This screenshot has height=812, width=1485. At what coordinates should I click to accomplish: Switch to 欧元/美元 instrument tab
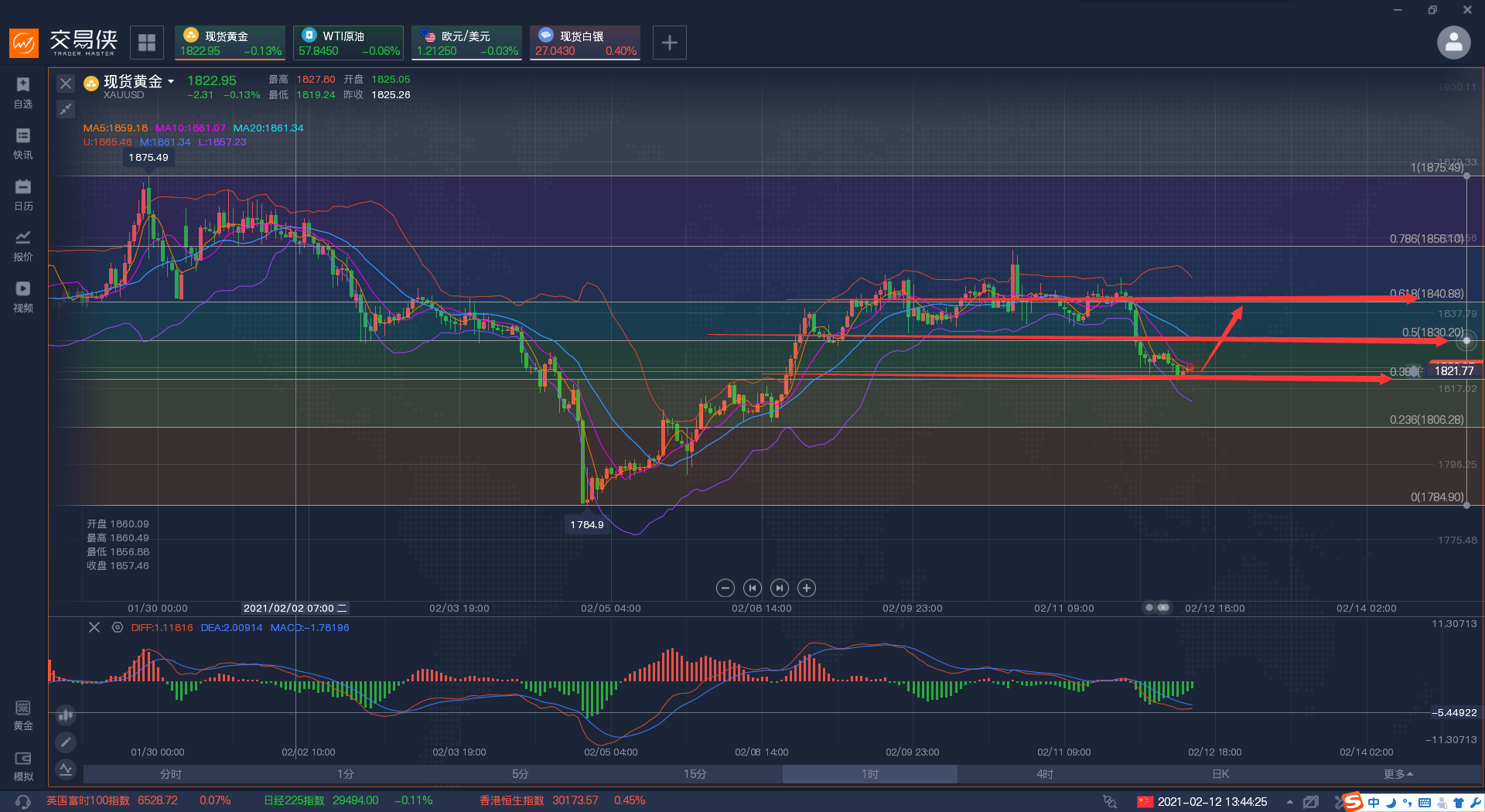(x=466, y=43)
